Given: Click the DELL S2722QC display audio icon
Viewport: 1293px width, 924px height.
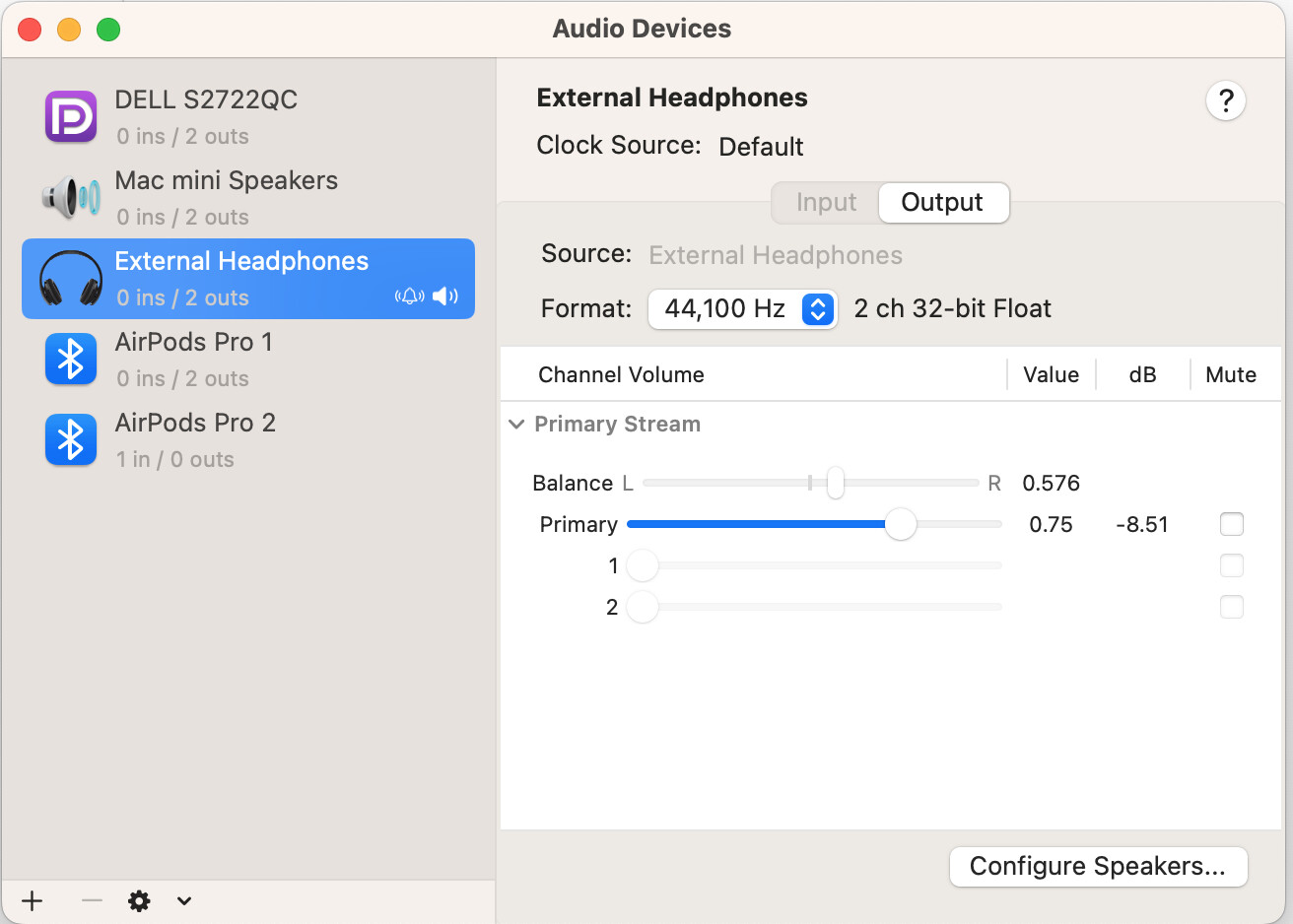Looking at the screenshot, I should point(71,117).
